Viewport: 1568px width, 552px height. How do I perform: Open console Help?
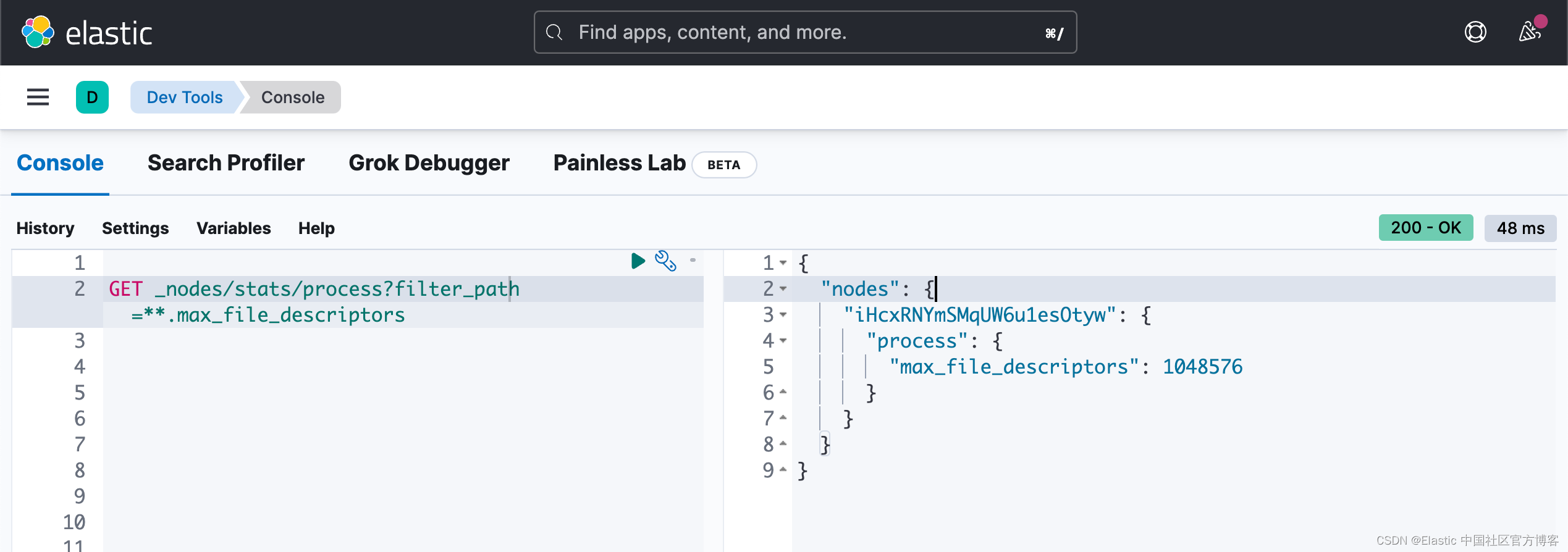coord(316,228)
